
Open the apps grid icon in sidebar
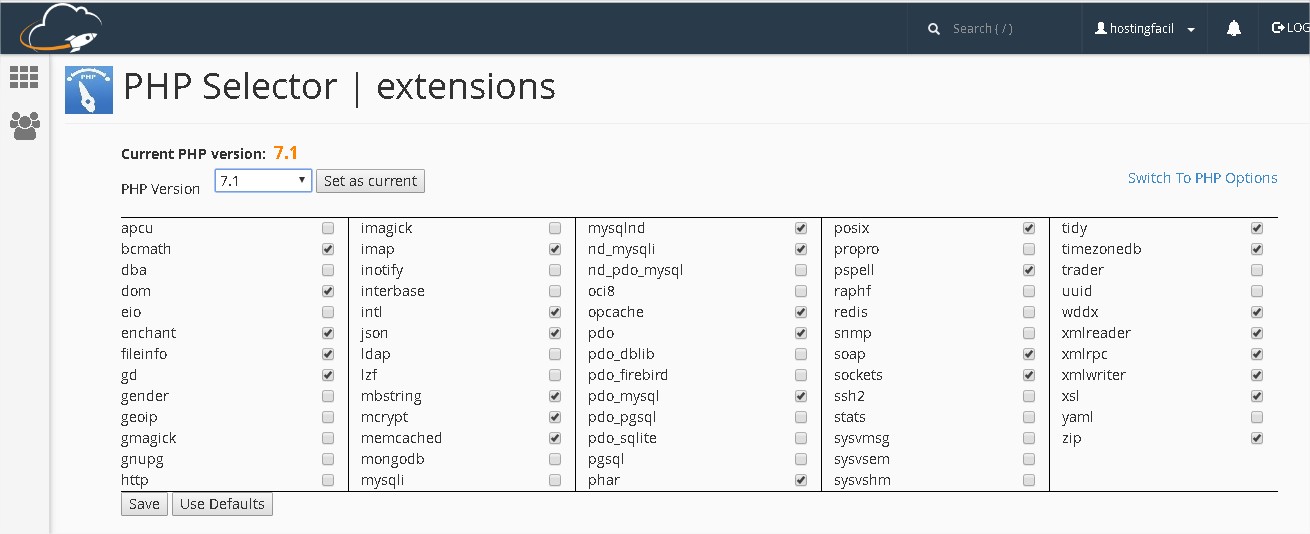[24, 77]
